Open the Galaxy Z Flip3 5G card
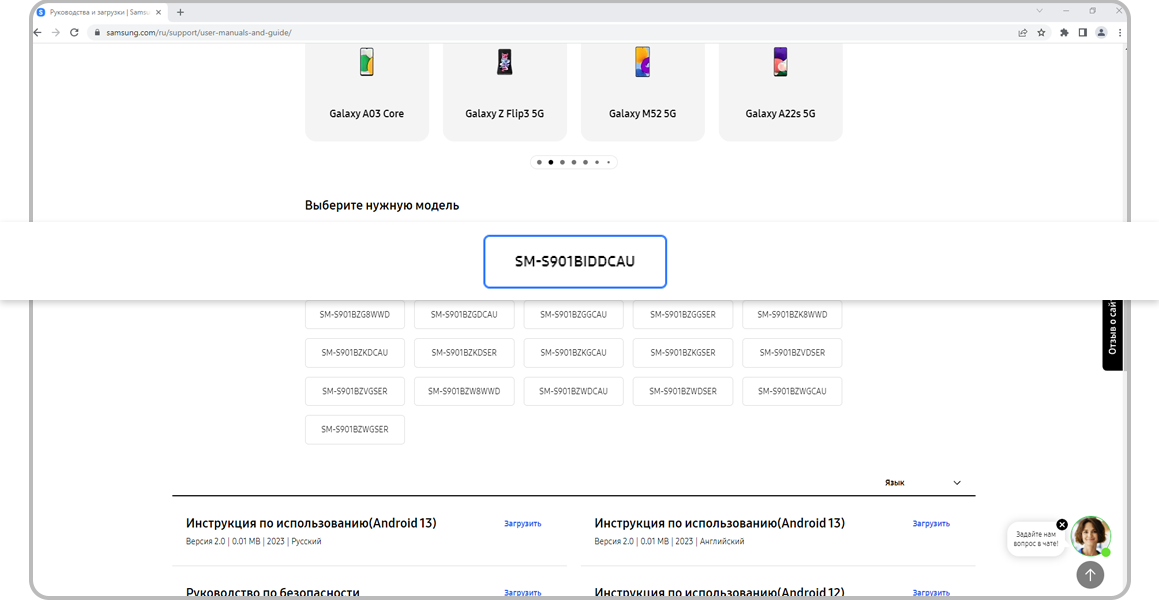Viewport: 1159px width, 600px height. 505,91
